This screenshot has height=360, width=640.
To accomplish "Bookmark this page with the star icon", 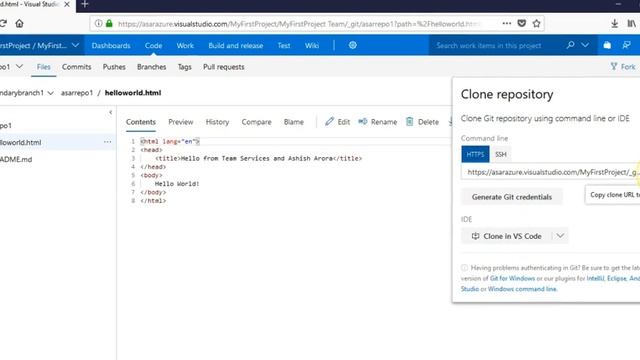I will click(536, 24).
